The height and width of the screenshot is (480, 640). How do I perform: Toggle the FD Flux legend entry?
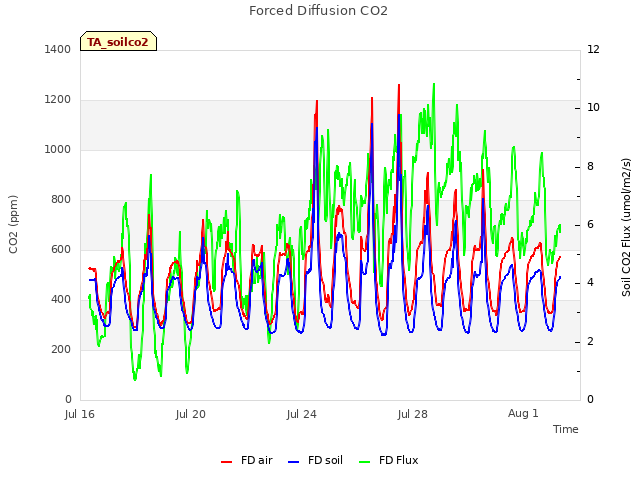[x=389, y=460]
